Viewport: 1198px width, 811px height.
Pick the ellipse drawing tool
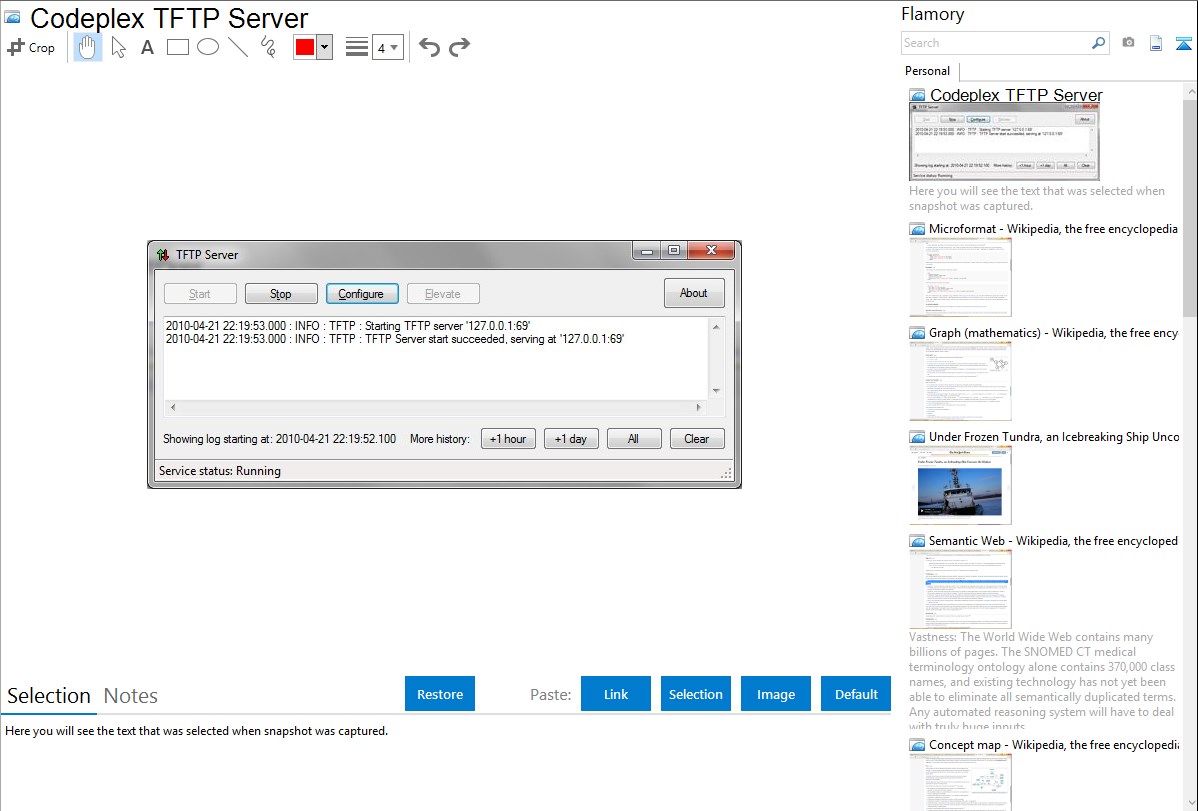click(x=208, y=47)
